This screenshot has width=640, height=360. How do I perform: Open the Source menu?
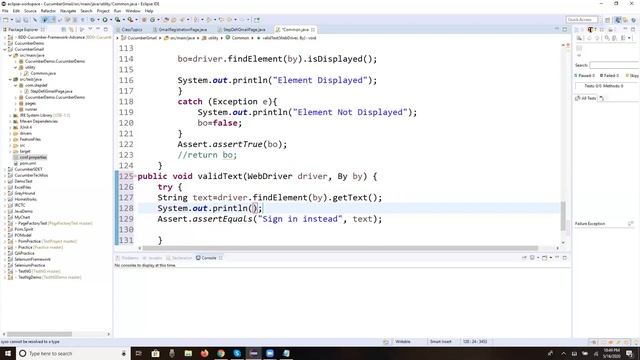[x=30, y=11]
